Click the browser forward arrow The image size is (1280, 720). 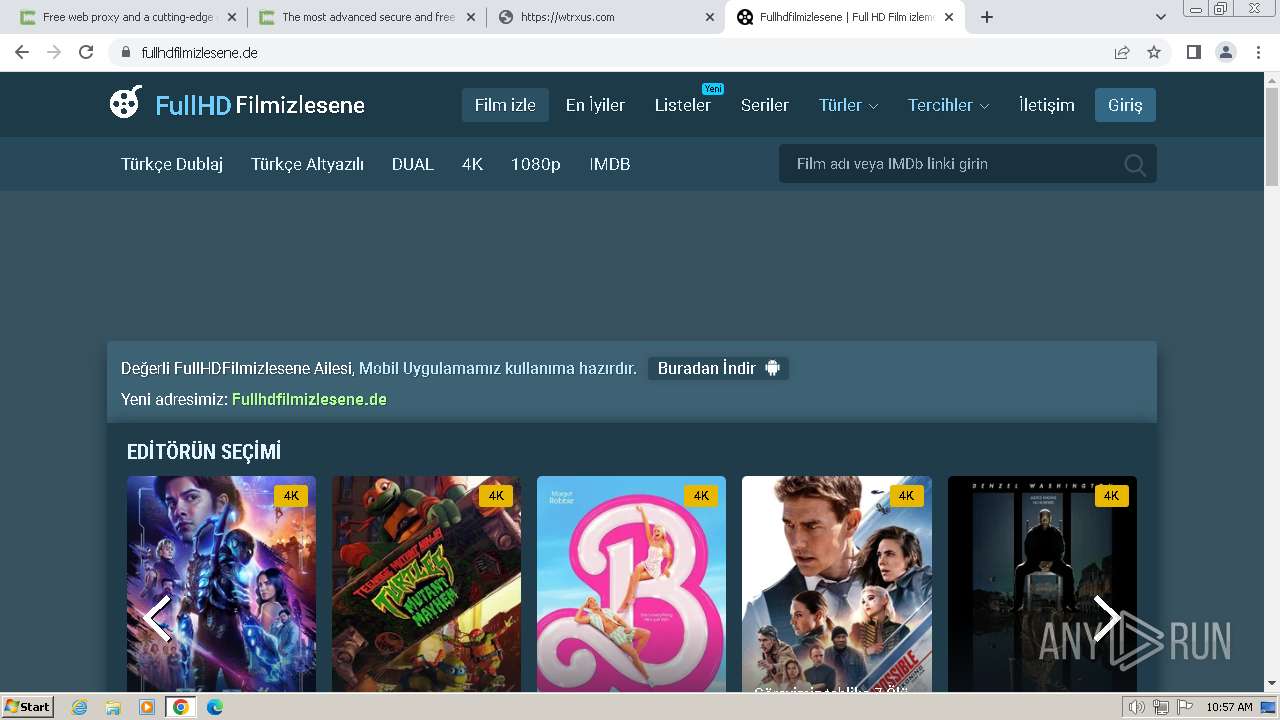coord(54,52)
